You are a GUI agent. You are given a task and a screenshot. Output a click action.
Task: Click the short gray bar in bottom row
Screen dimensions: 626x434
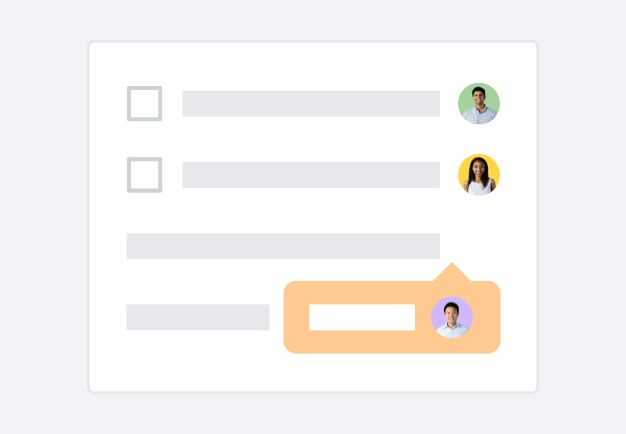tap(197, 317)
